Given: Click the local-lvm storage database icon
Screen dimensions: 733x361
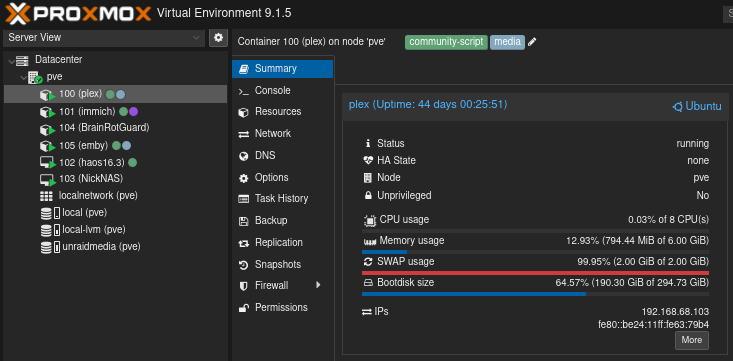Looking at the screenshot, I should tap(46, 231).
